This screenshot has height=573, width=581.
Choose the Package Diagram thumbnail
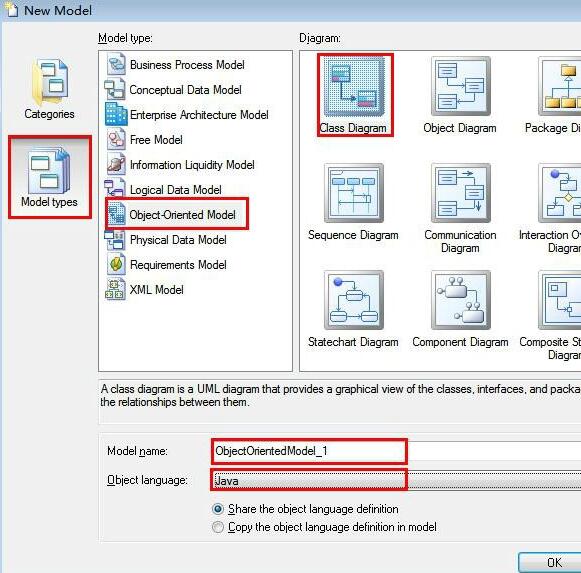pos(560,86)
